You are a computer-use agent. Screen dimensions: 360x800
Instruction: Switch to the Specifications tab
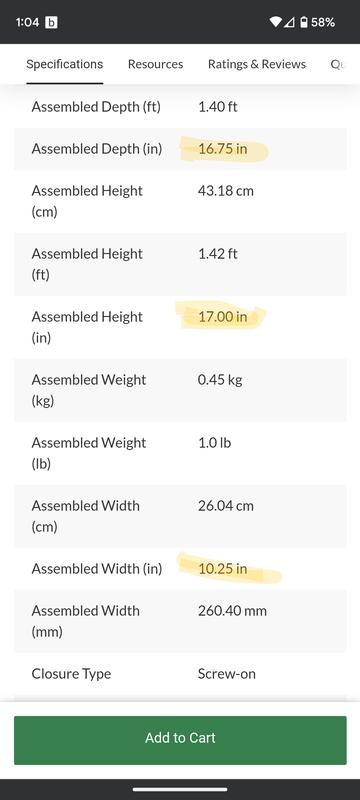[65, 64]
